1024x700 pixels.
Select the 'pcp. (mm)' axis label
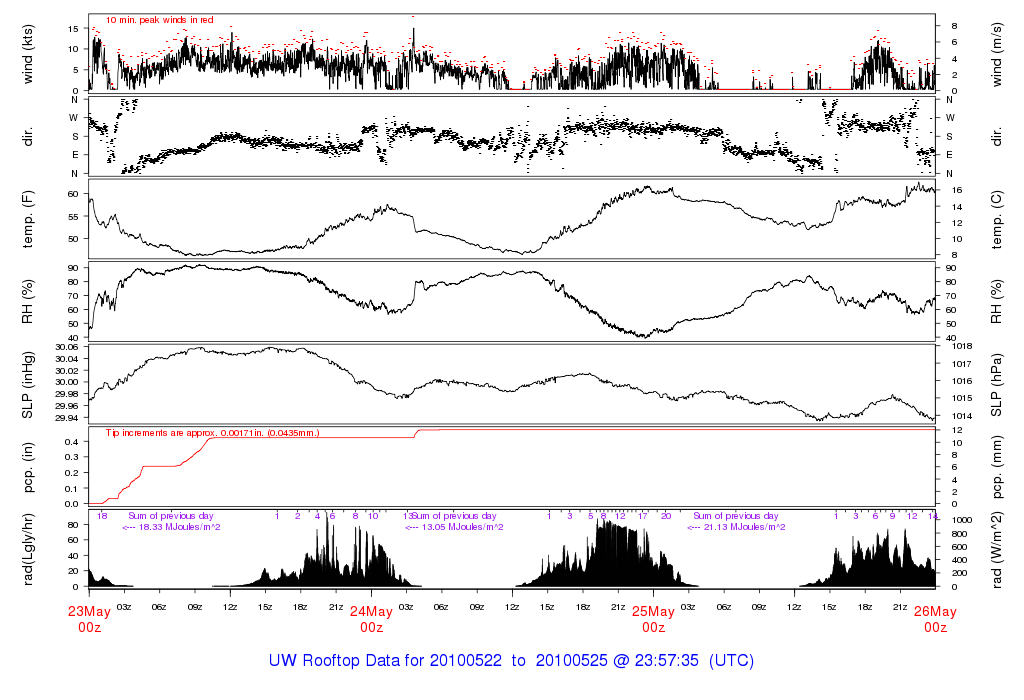pos(997,467)
